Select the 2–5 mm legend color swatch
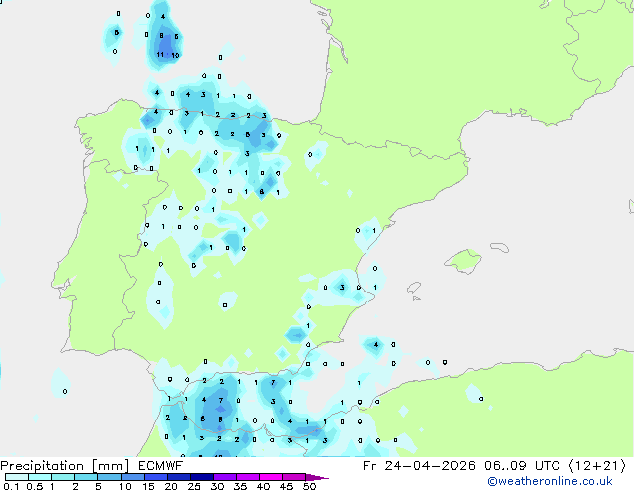 [x=86, y=477]
